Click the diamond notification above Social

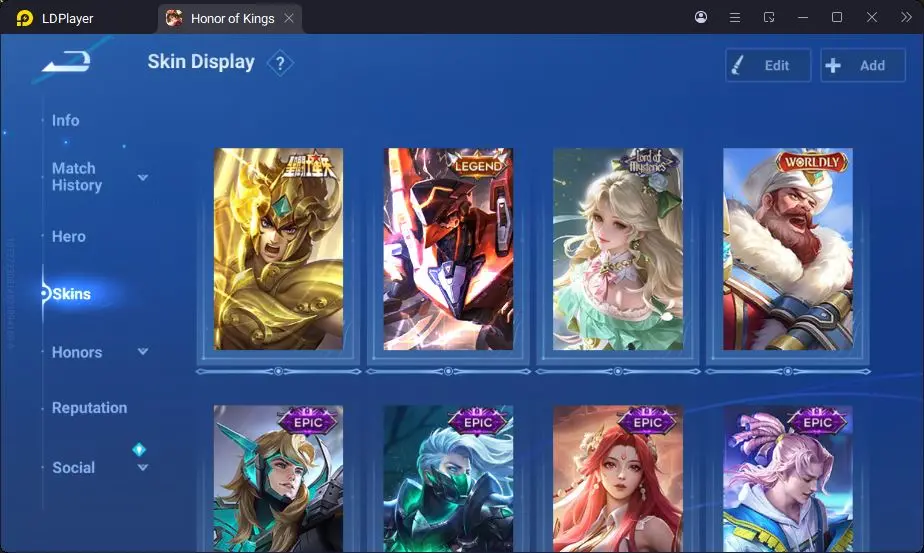click(x=139, y=450)
